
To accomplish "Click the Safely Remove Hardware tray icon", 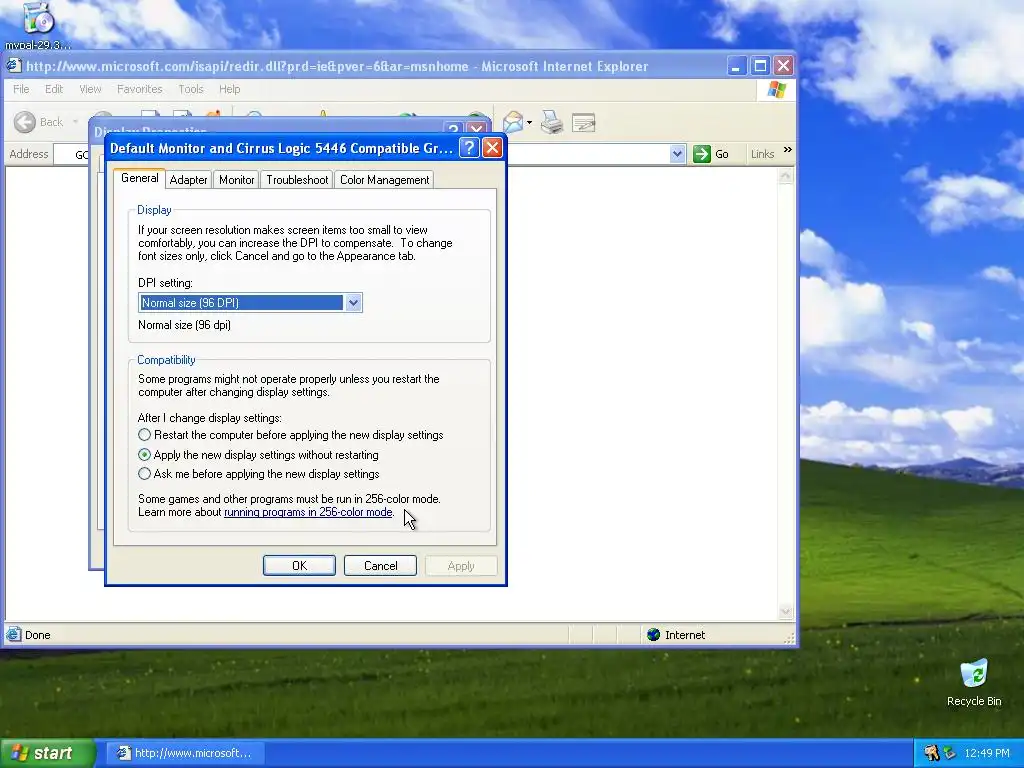I will [x=950, y=753].
